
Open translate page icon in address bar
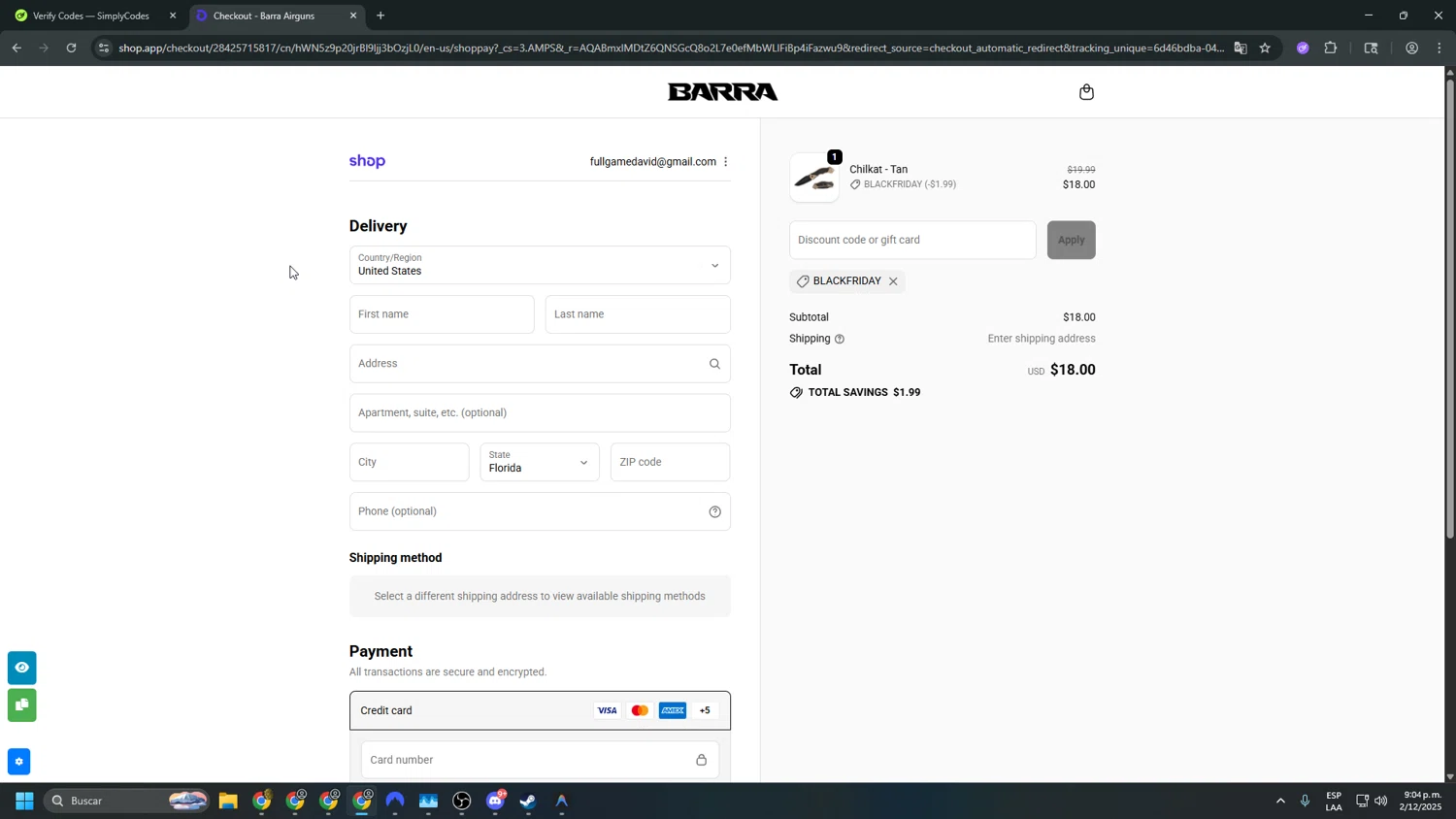pos(1240,48)
